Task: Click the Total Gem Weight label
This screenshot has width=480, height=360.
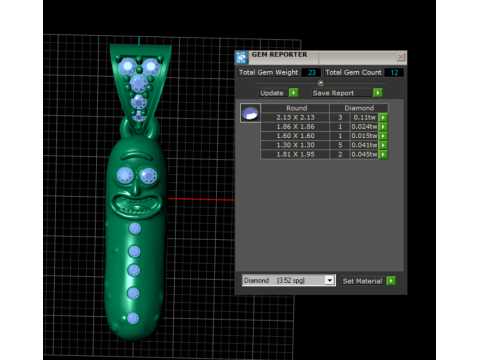Action: click(268, 73)
